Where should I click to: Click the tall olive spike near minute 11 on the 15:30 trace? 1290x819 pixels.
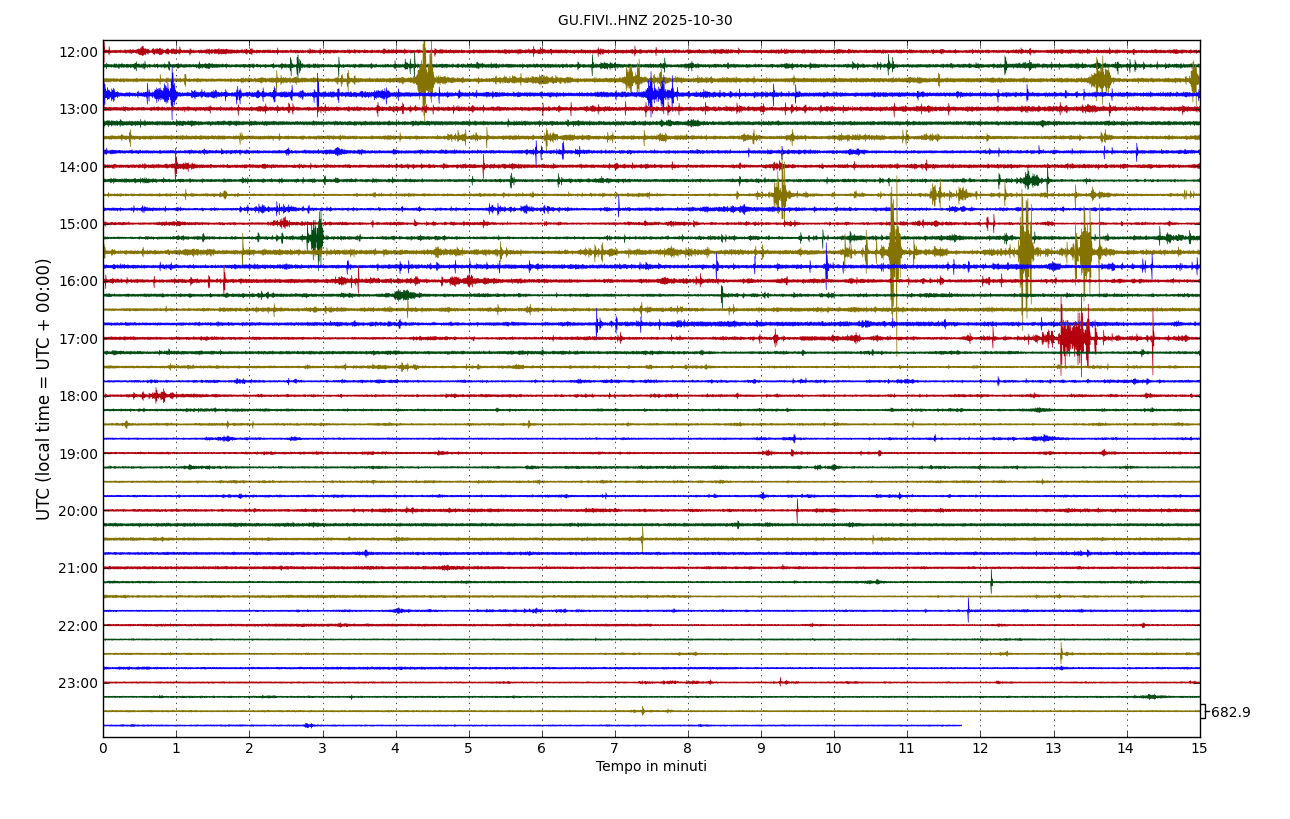click(894, 252)
